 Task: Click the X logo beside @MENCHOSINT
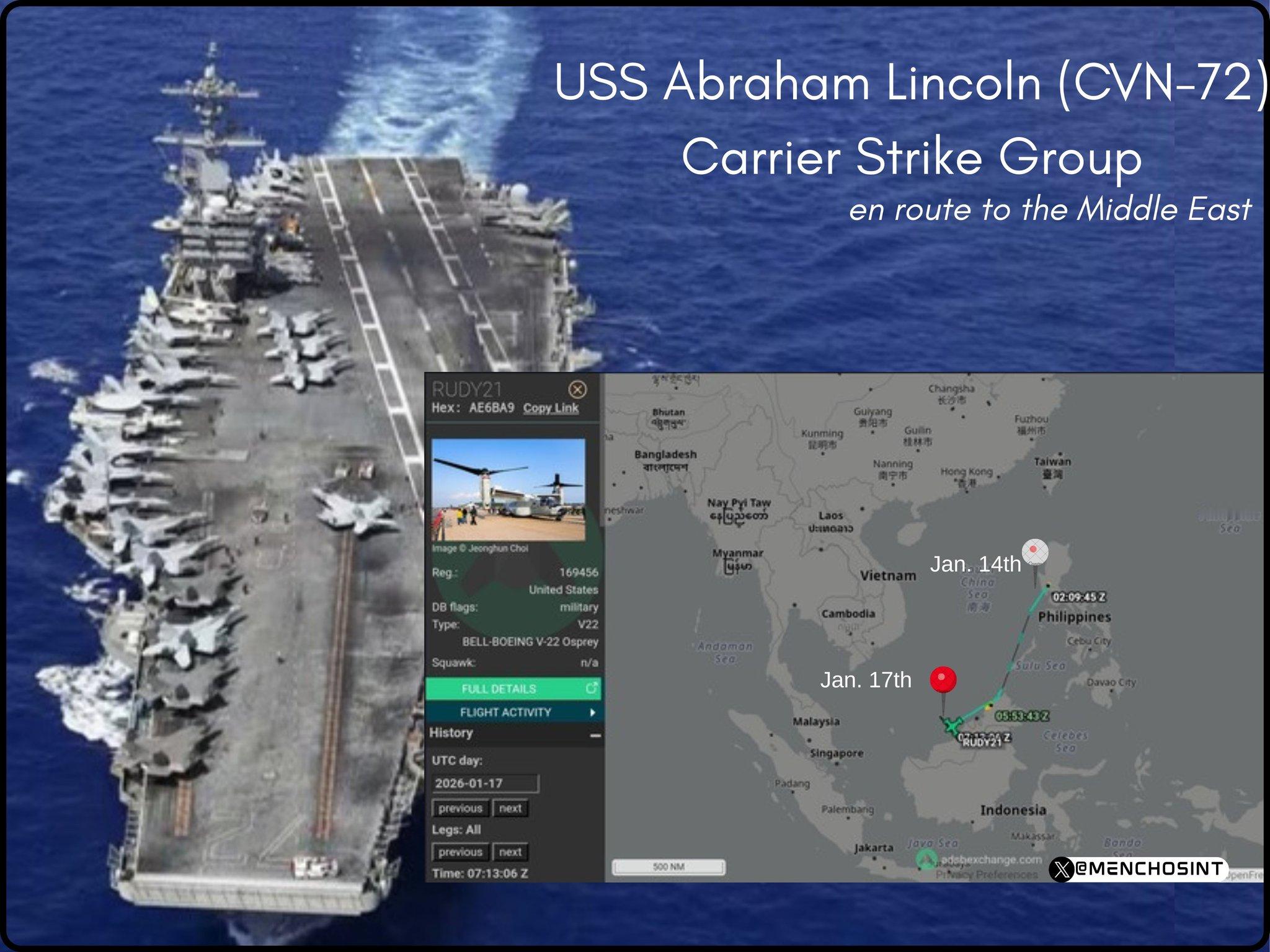point(1062,869)
